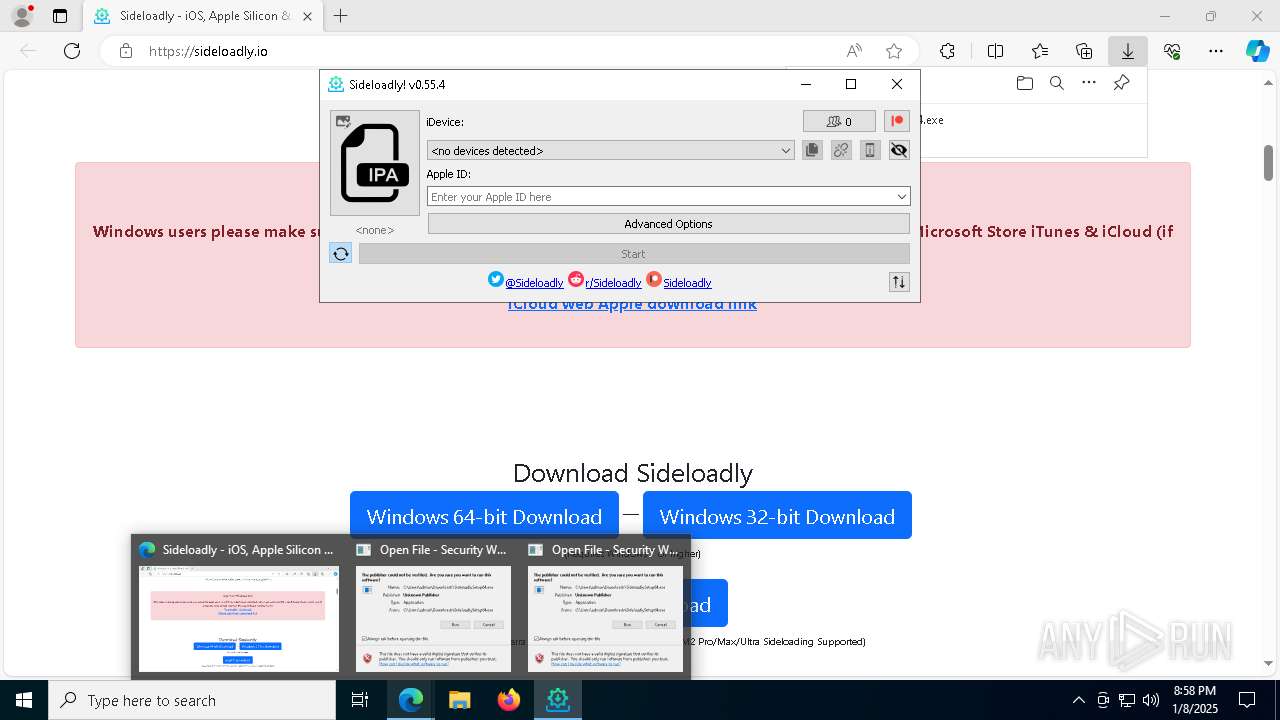Search downloads with the magnifier icon
Screen dimensions: 1280x720
click(1056, 83)
